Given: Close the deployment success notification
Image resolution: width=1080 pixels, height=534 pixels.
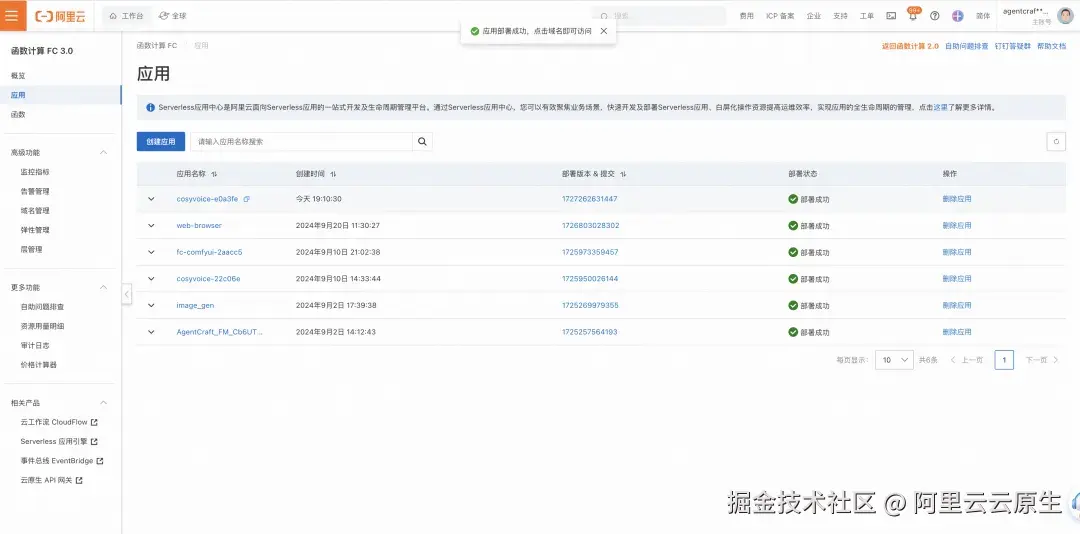Looking at the screenshot, I should click(603, 31).
